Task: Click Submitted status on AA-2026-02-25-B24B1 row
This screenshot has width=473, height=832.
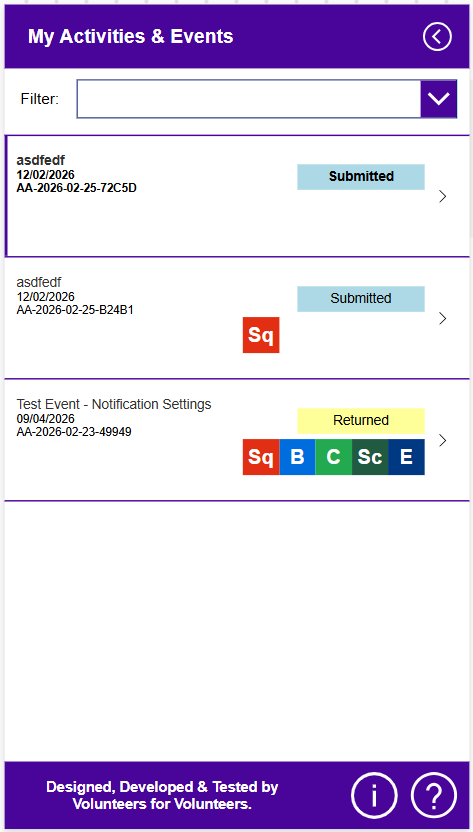Action: [x=361, y=299]
